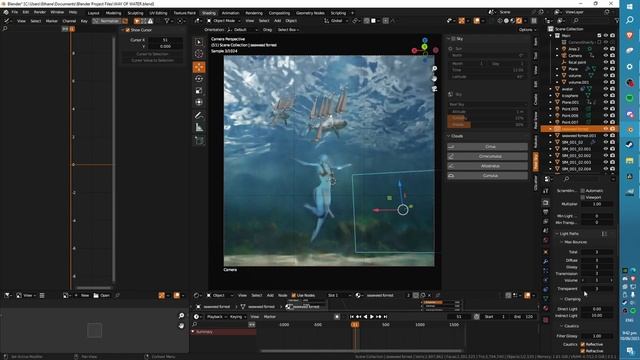The image size is (640, 360).
Task: Toggle the viewport camera view icon
Action: pos(435,88)
